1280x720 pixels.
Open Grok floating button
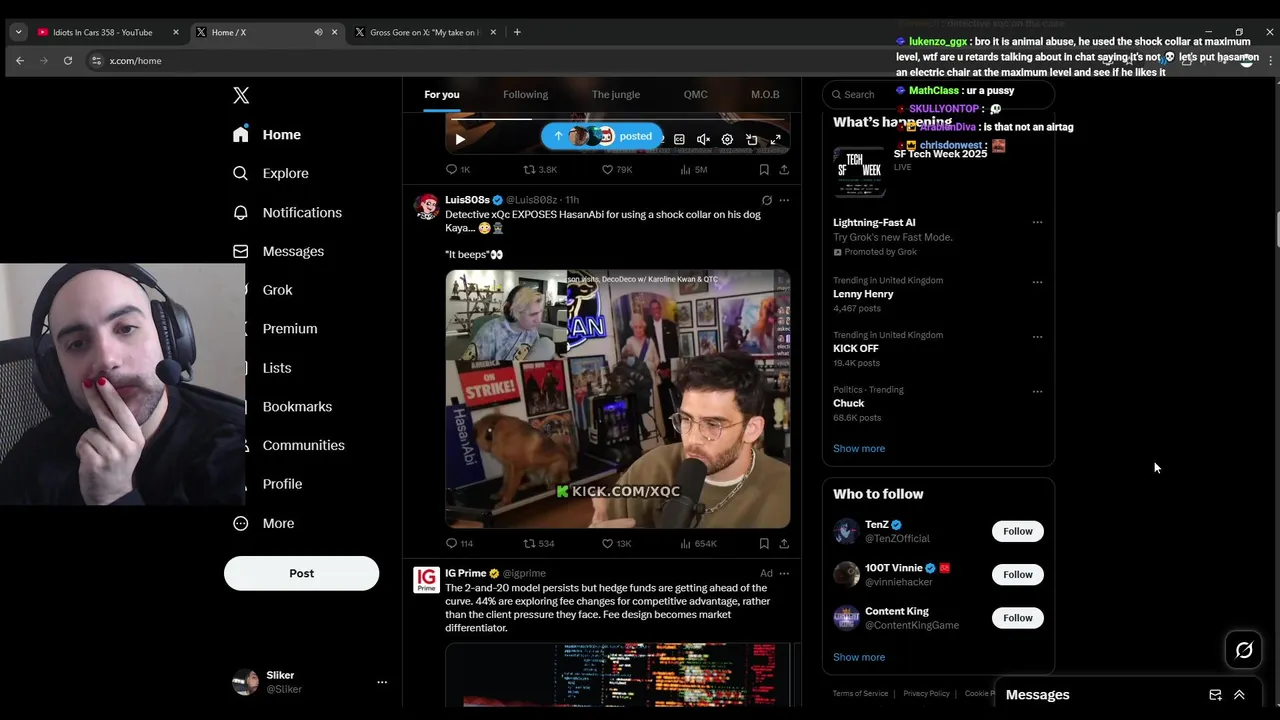(1244, 651)
